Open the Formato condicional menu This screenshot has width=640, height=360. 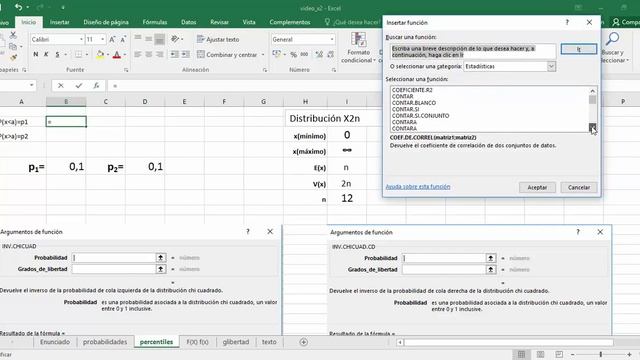tap(358, 48)
